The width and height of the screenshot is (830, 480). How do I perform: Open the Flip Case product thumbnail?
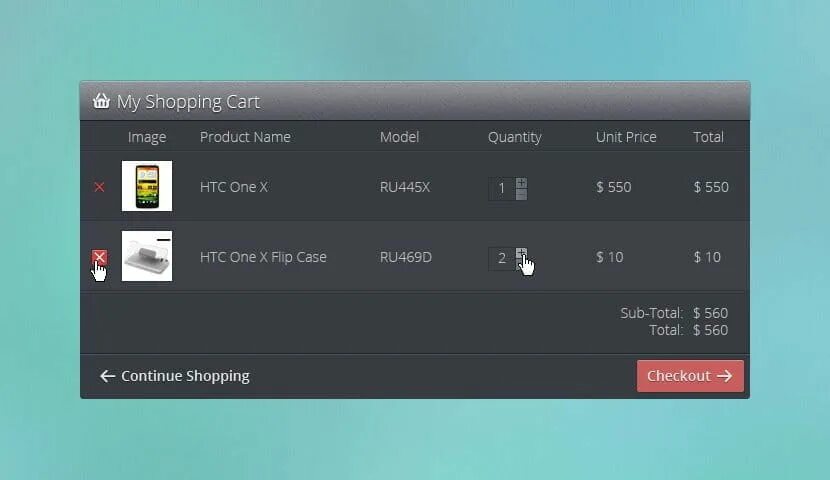point(147,256)
